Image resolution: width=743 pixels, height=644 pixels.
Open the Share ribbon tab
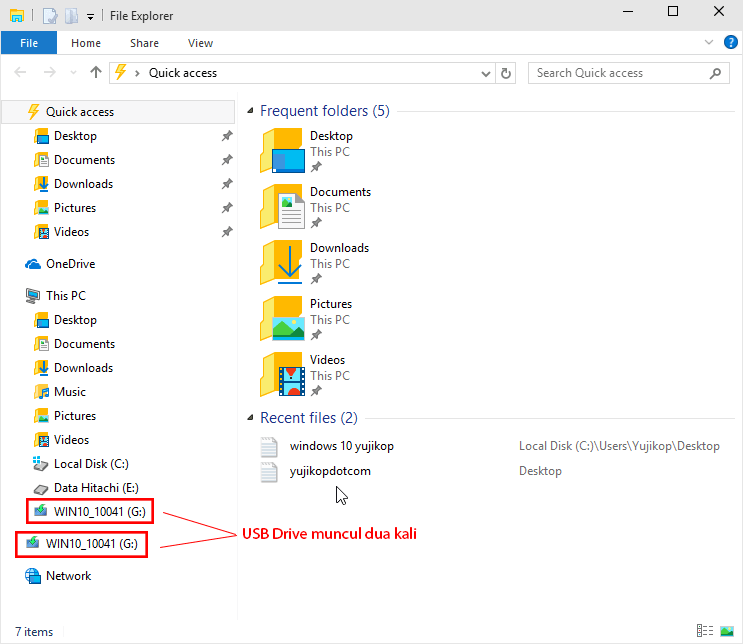pos(144,43)
